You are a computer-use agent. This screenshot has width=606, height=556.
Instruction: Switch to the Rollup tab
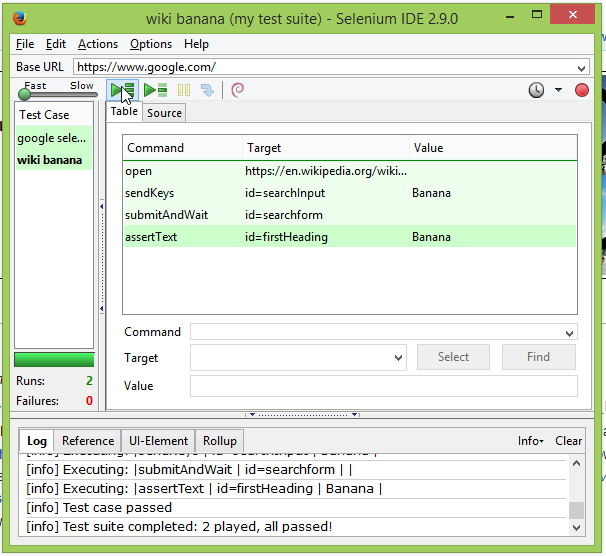click(x=220, y=441)
